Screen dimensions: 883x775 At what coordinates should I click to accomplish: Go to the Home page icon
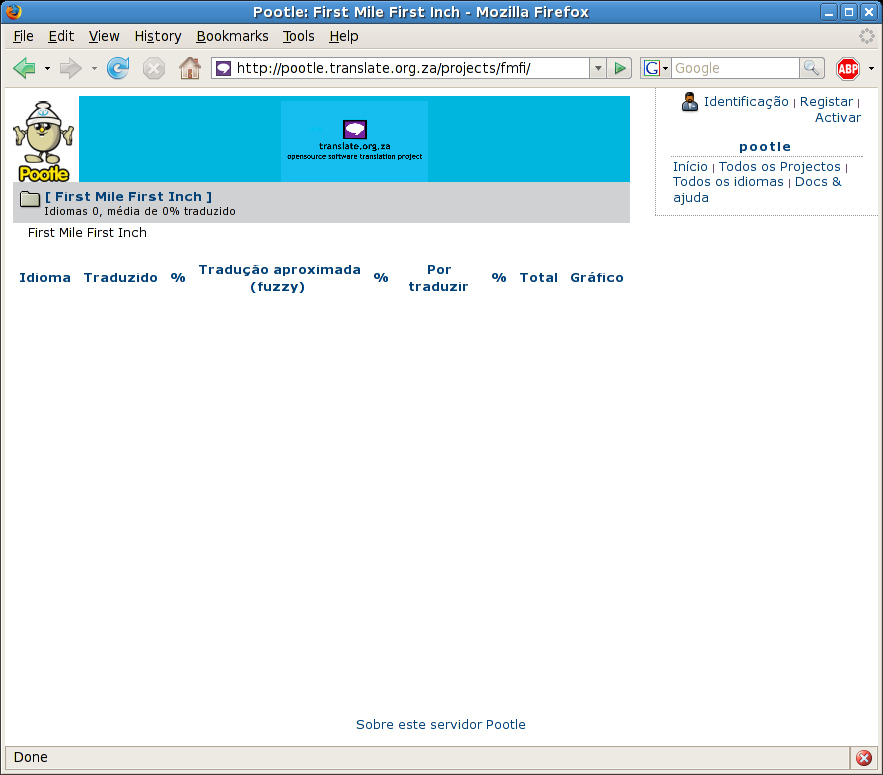tap(190, 68)
